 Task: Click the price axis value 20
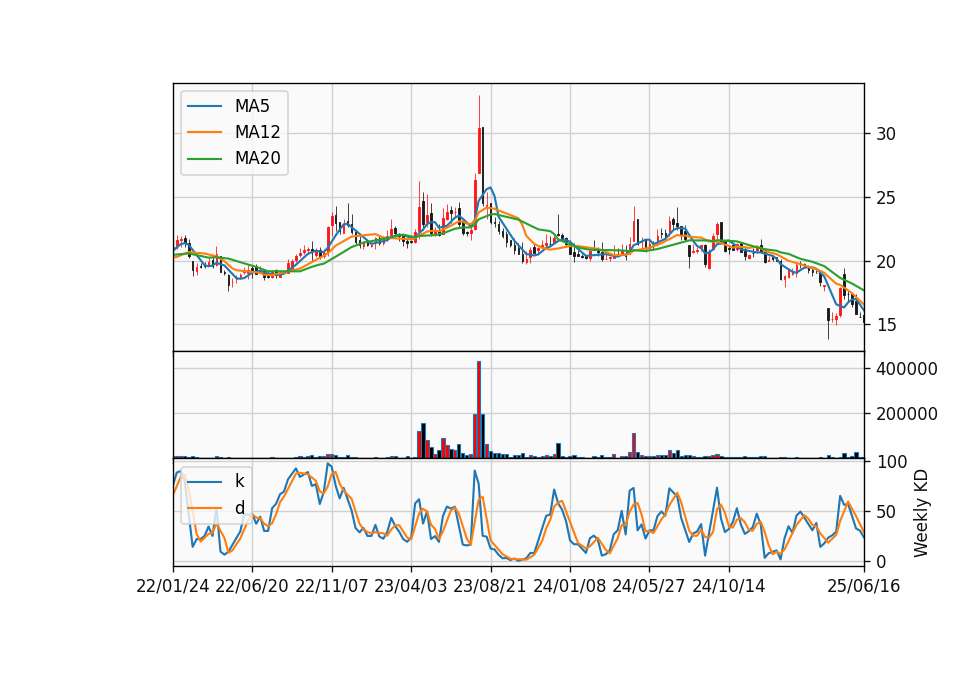click(x=886, y=261)
